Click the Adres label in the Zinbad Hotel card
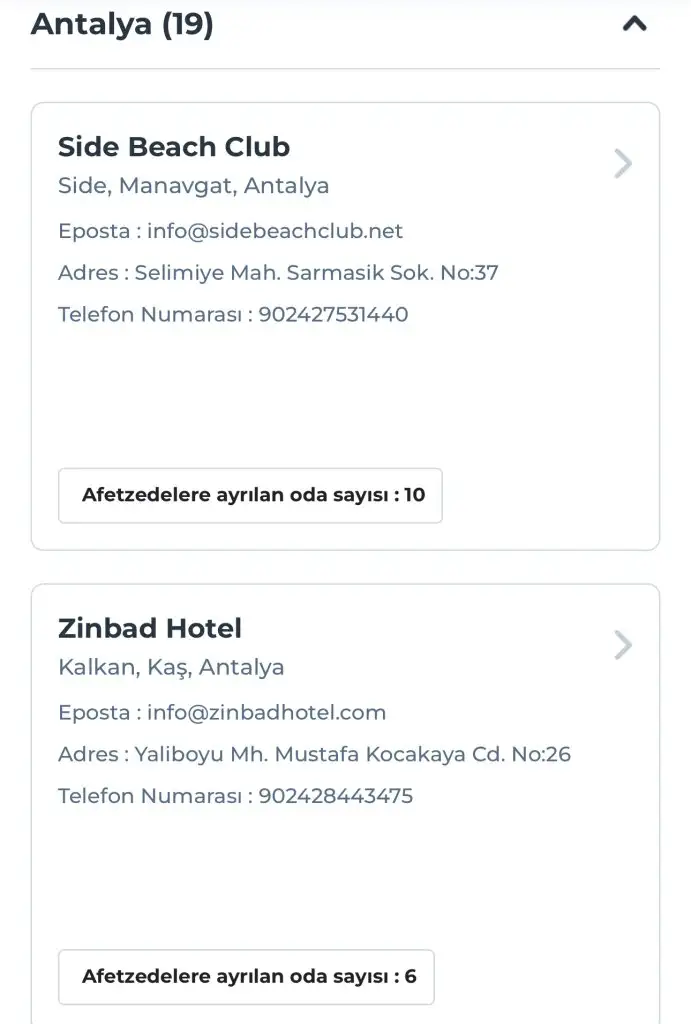This screenshot has height=1024, width=691. click(x=87, y=754)
